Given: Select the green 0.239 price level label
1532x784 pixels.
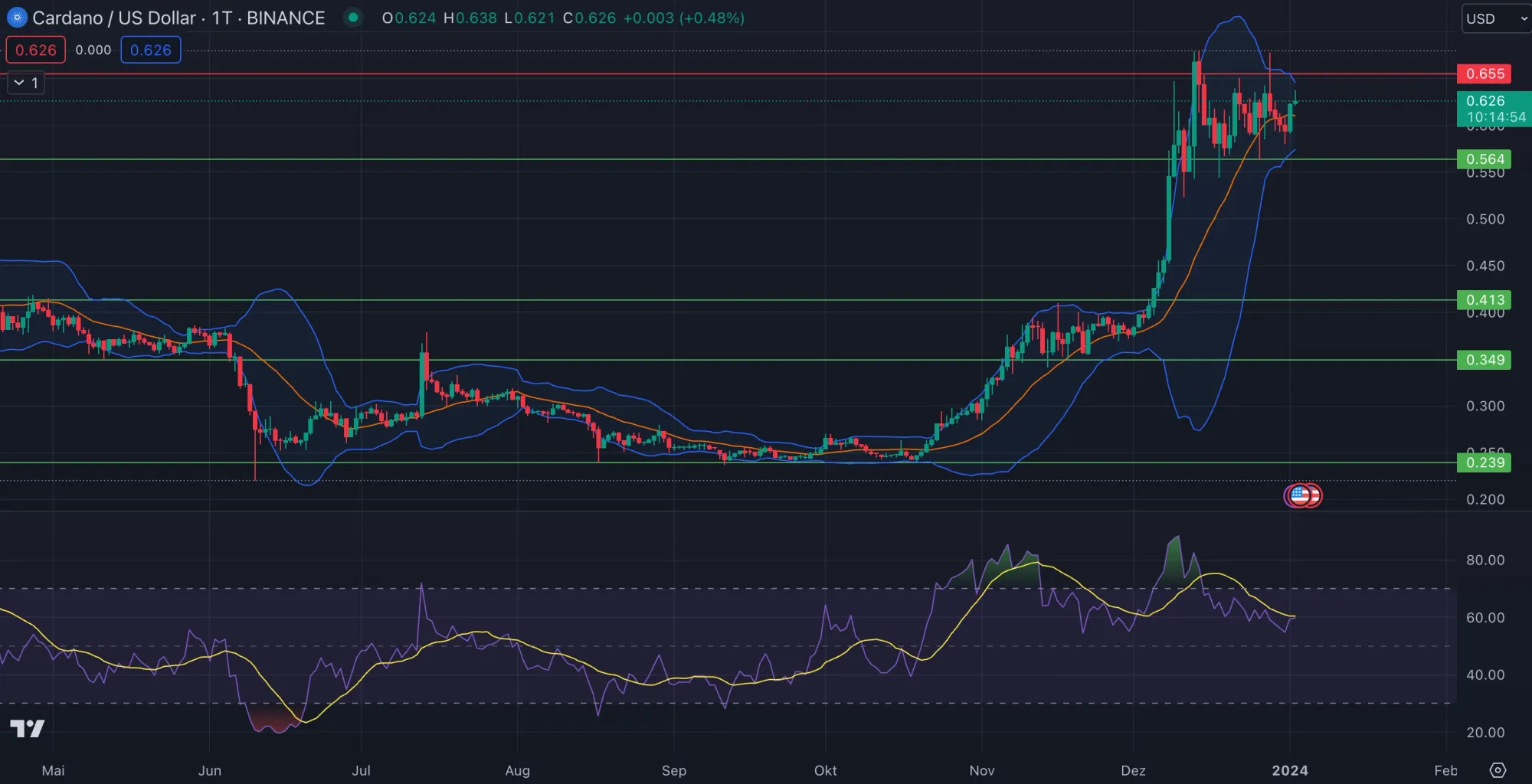Looking at the screenshot, I should point(1485,462).
